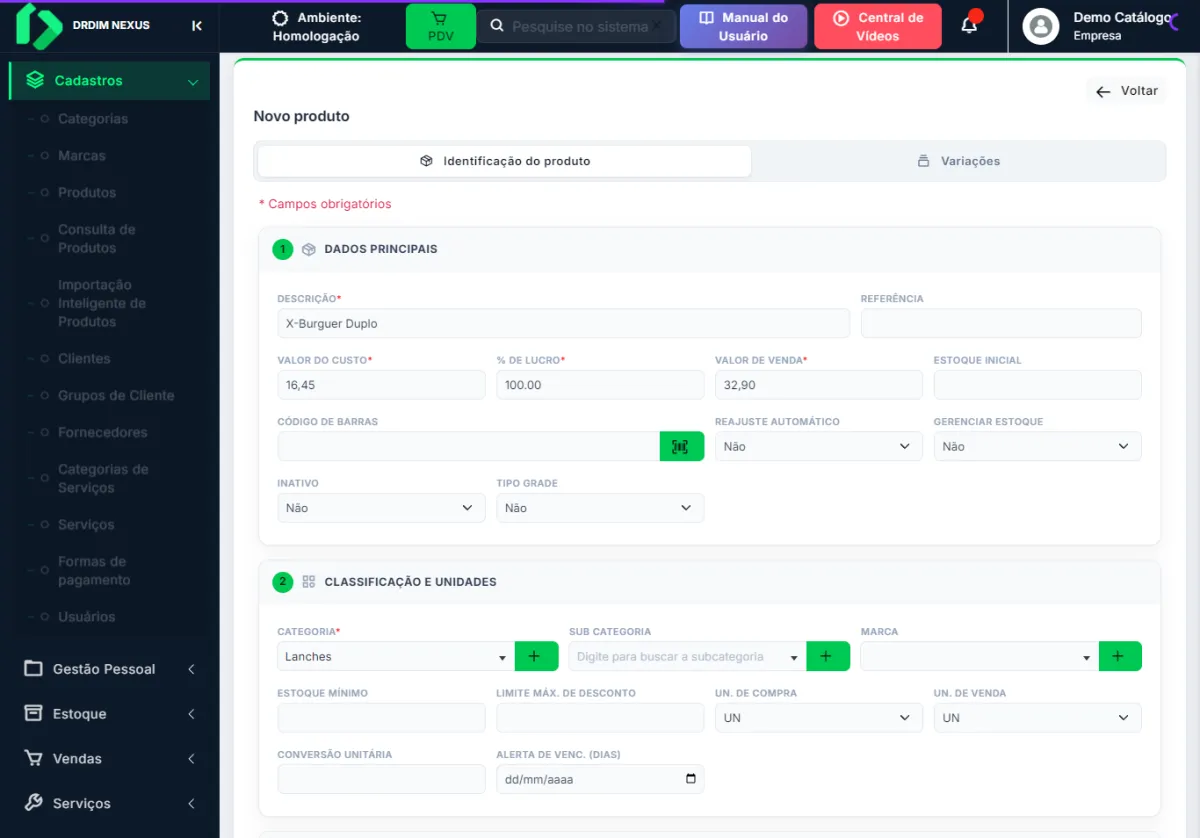Open the Reajuste Automático dropdown
The height and width of the screenshot is (838, 1200).
click(818, 446)
